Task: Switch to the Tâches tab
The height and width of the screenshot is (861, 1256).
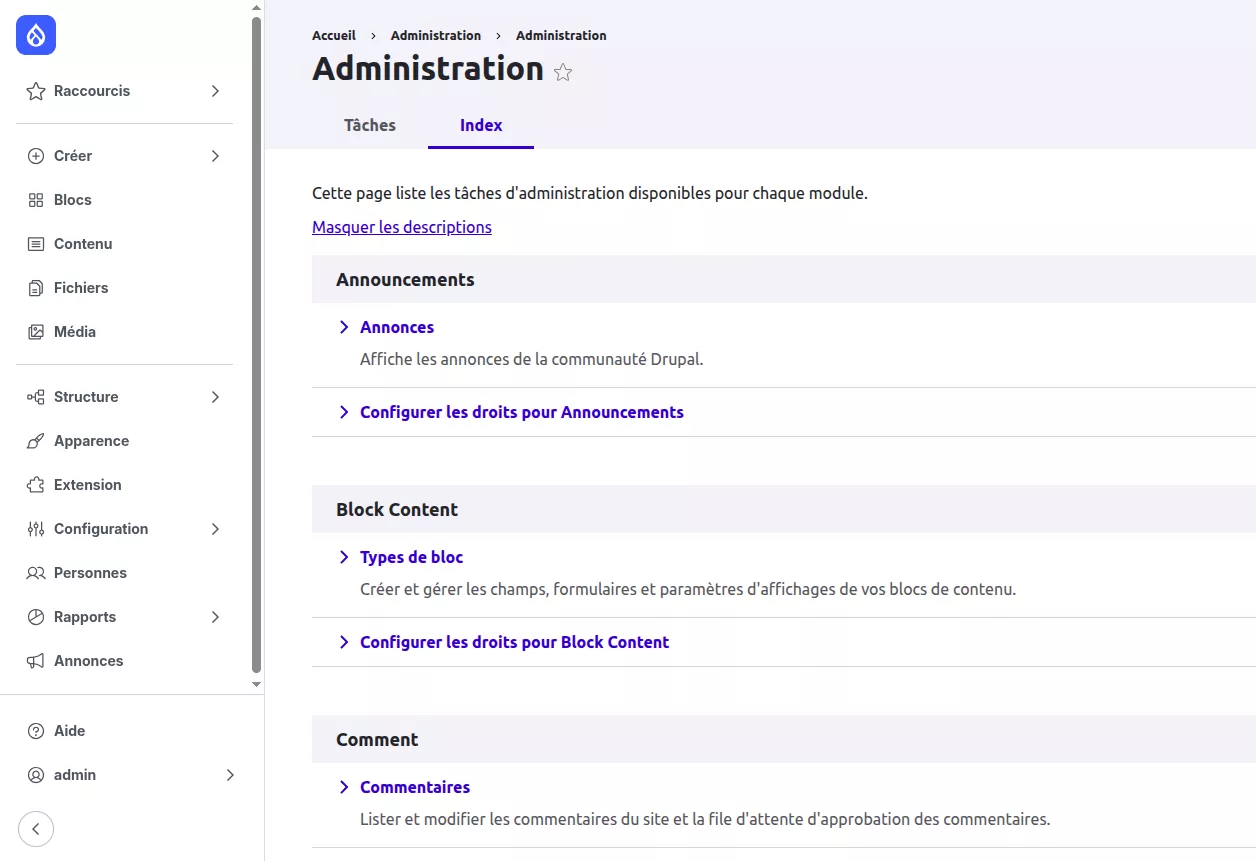Action: 370,125
